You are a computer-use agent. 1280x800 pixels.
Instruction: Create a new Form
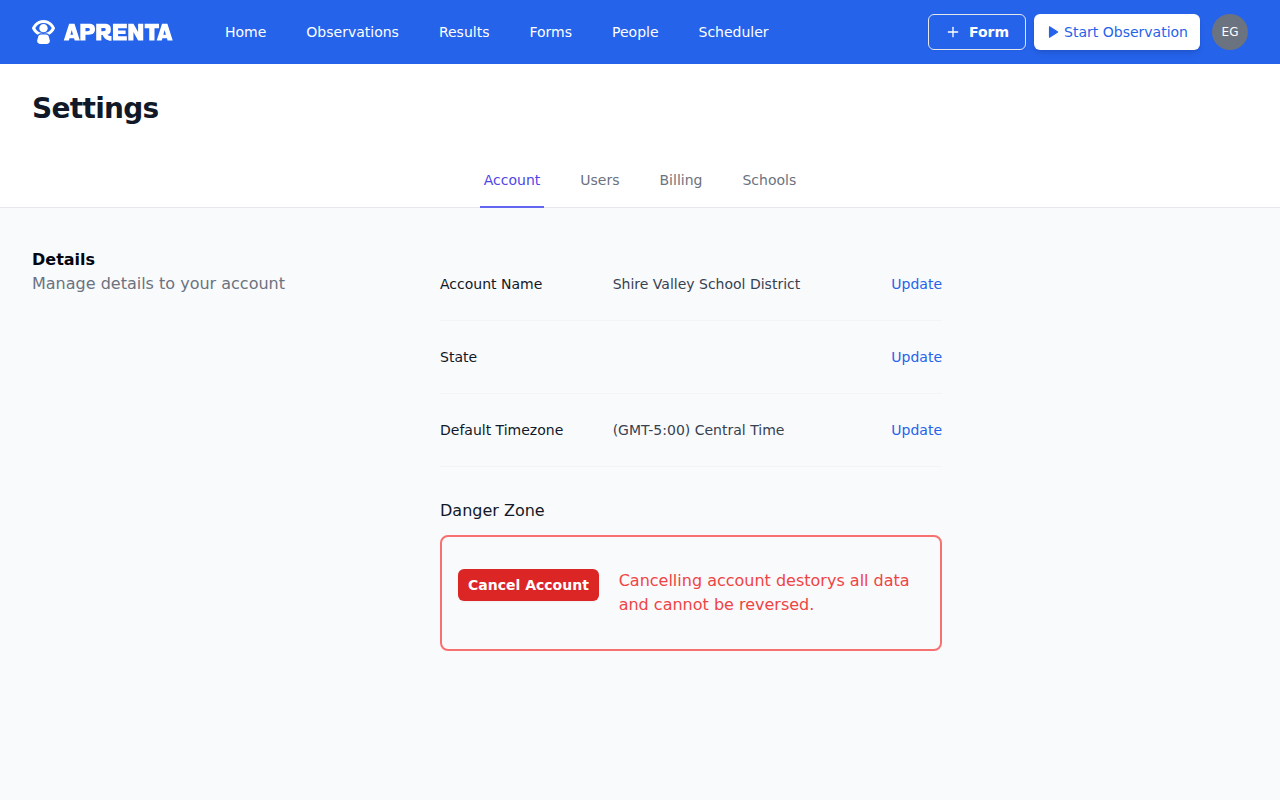tap(976, 32)
